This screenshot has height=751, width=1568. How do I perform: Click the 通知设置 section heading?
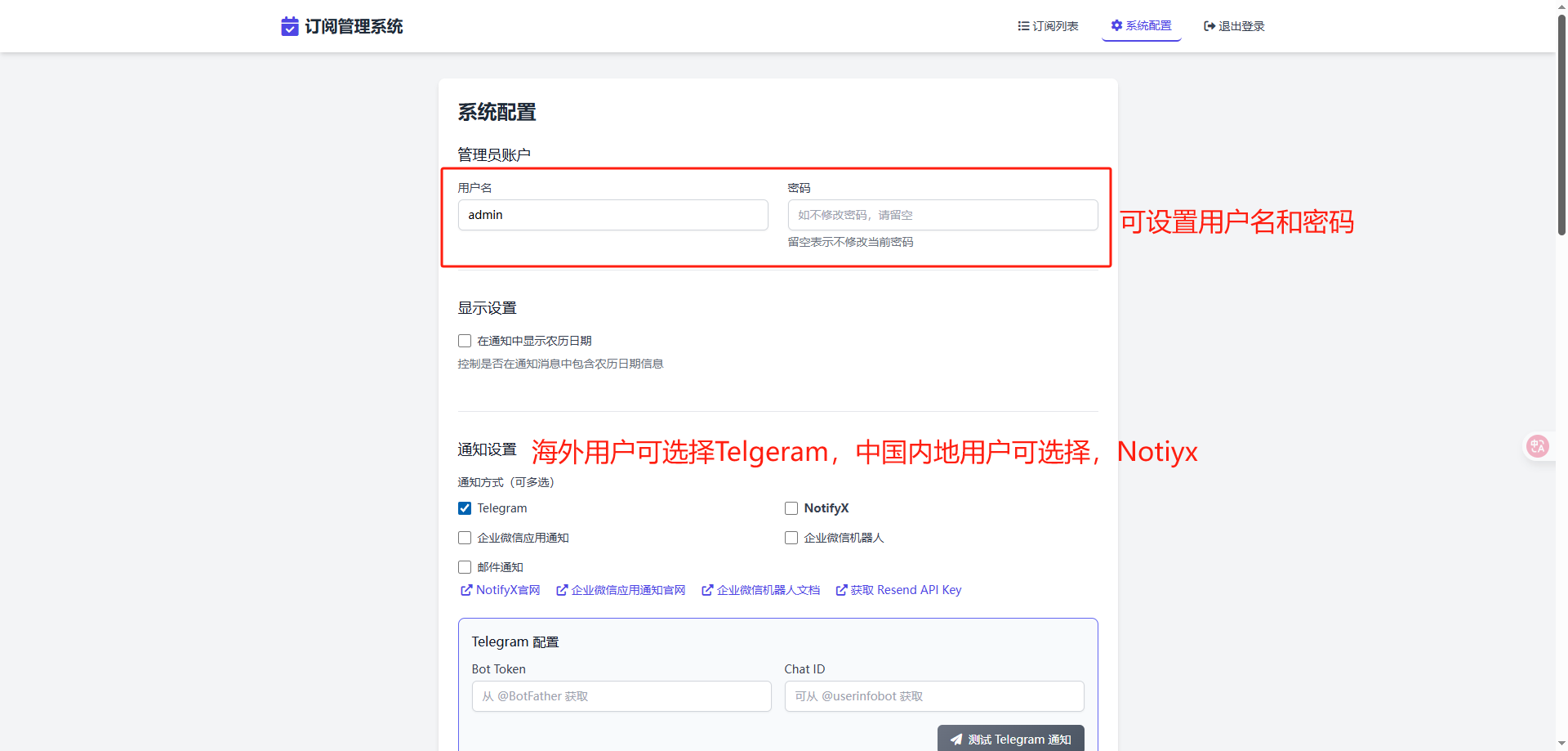pyautogui.click(x=487, y=449)
